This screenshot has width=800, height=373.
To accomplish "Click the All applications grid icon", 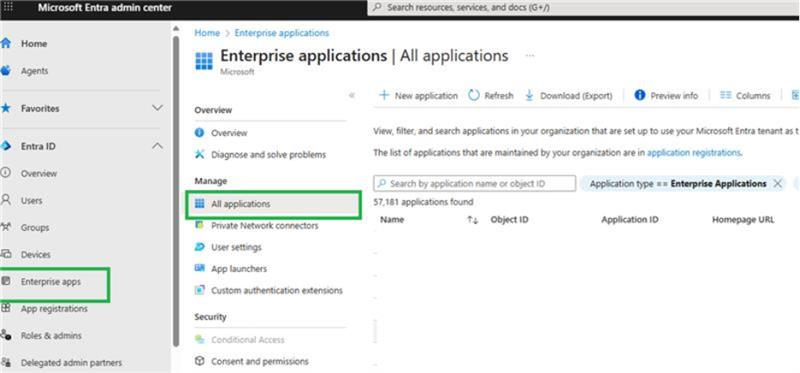I will [199, 204].
